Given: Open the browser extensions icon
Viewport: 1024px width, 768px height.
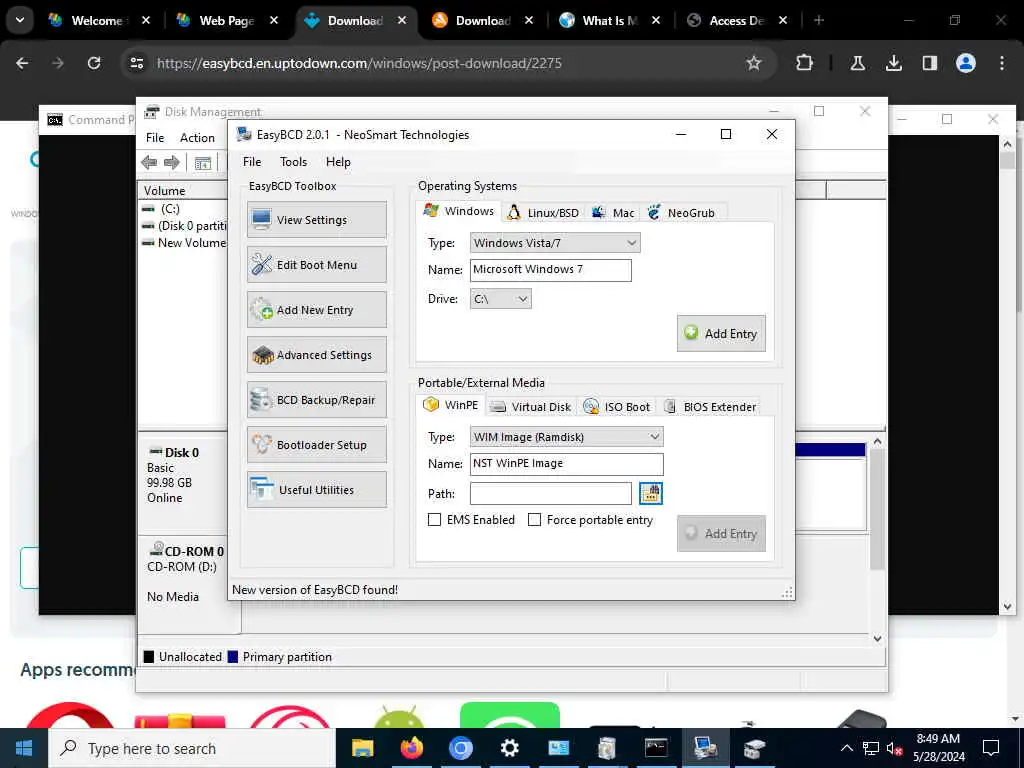Looking at the screenshot, I should pyautogui.click(x=805, y=63).
